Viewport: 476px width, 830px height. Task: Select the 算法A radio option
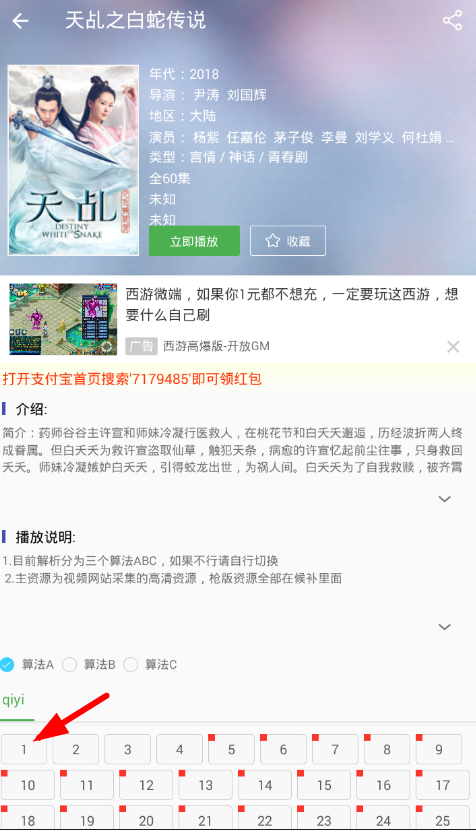pyautogui.click(x=7, y=664)
